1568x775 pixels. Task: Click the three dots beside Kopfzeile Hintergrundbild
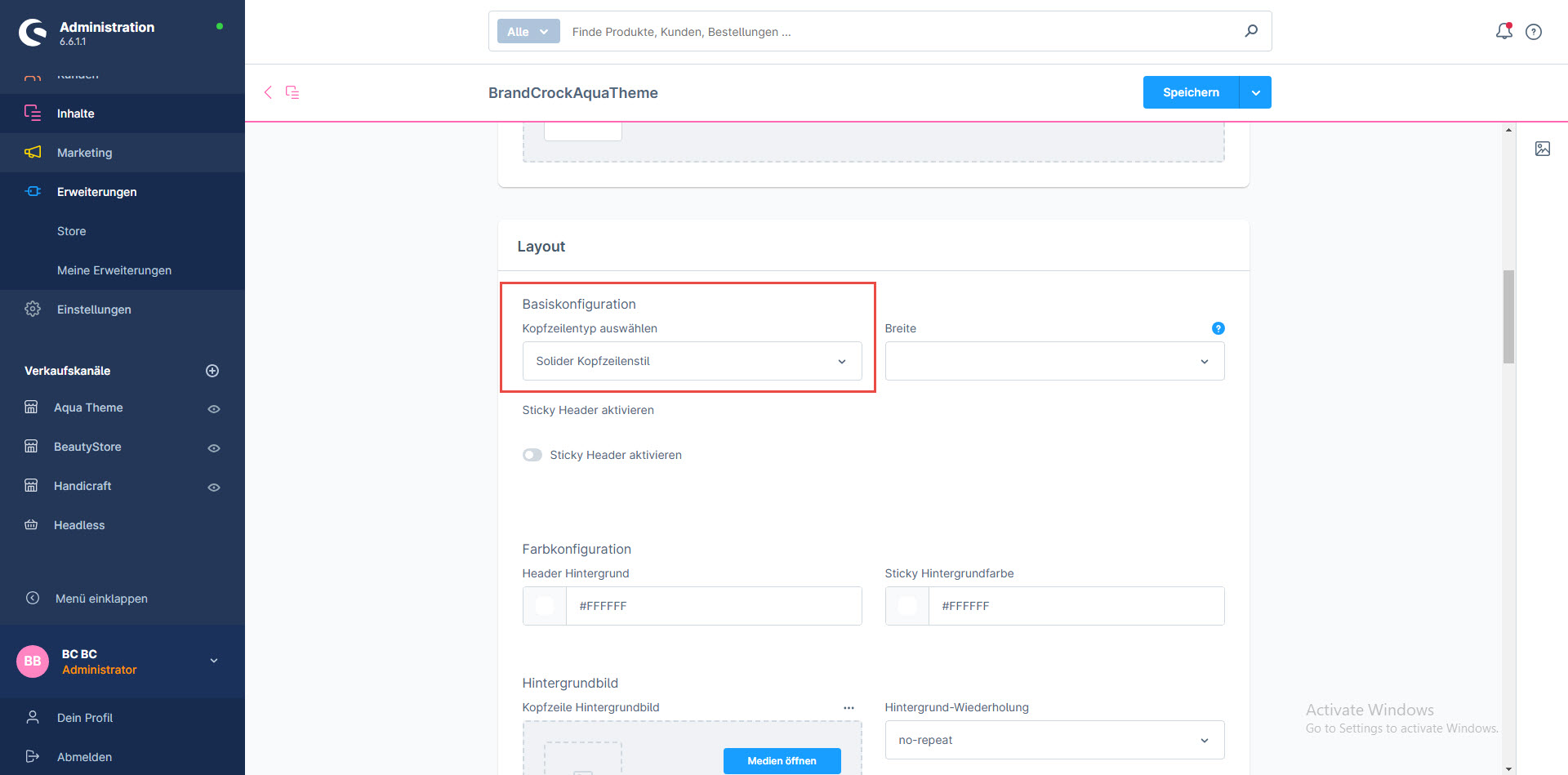click(849, 708)
